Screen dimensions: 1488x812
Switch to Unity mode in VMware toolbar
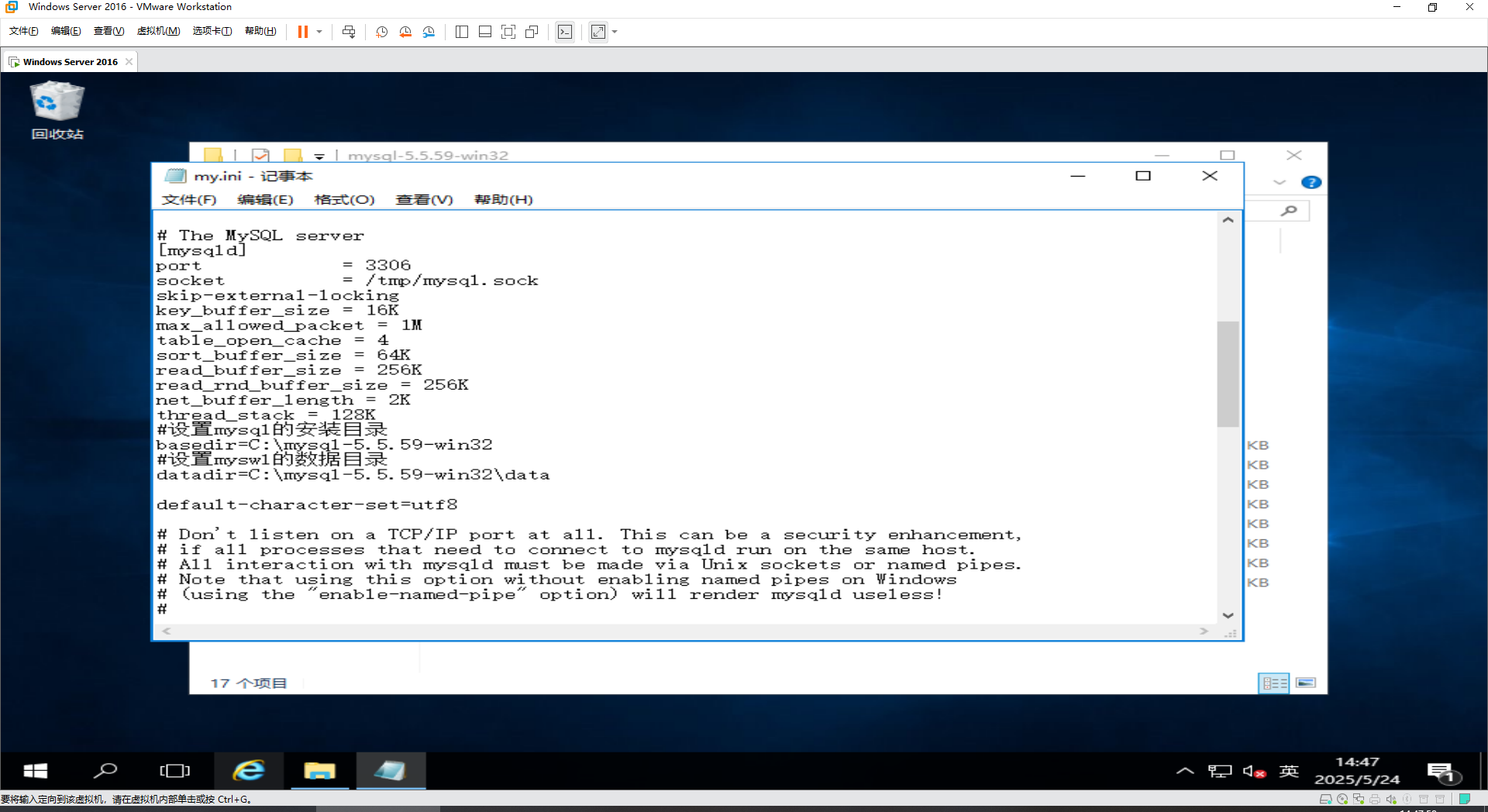[532, 32]
